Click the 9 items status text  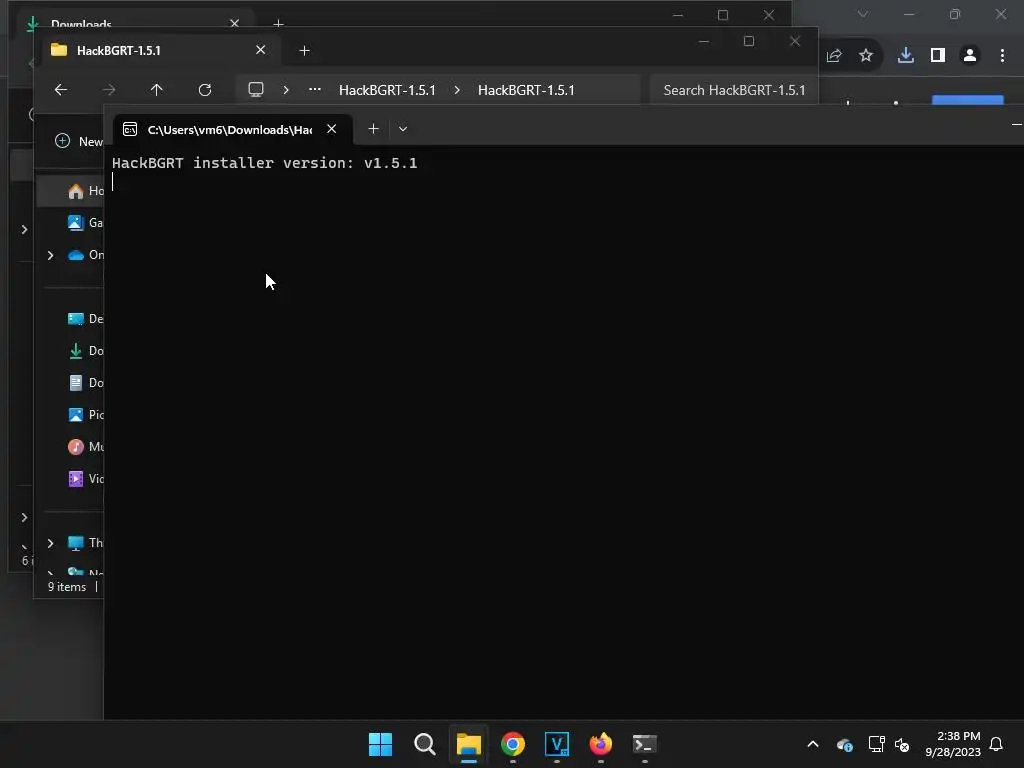coord(67,587)
